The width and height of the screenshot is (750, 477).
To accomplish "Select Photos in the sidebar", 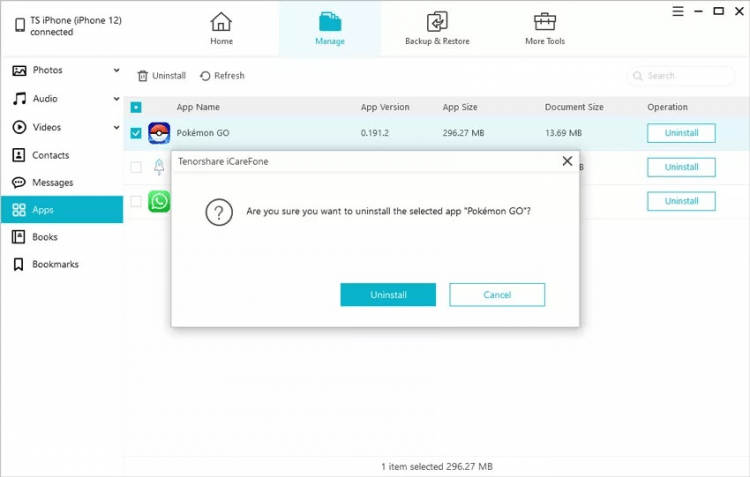I will [x=47, y=70].
